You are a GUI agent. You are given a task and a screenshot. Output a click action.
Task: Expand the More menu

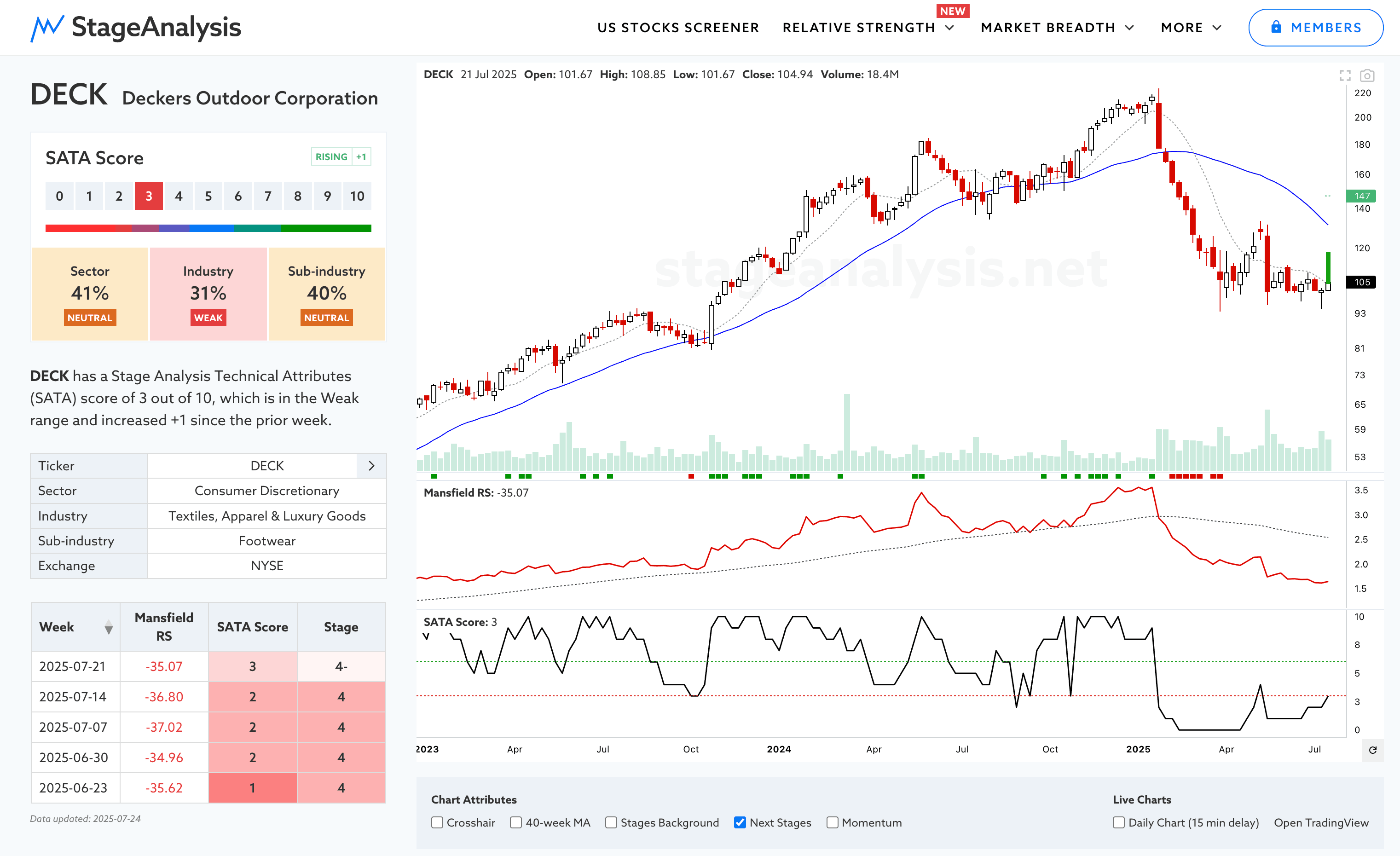(x=1191, y=28)
